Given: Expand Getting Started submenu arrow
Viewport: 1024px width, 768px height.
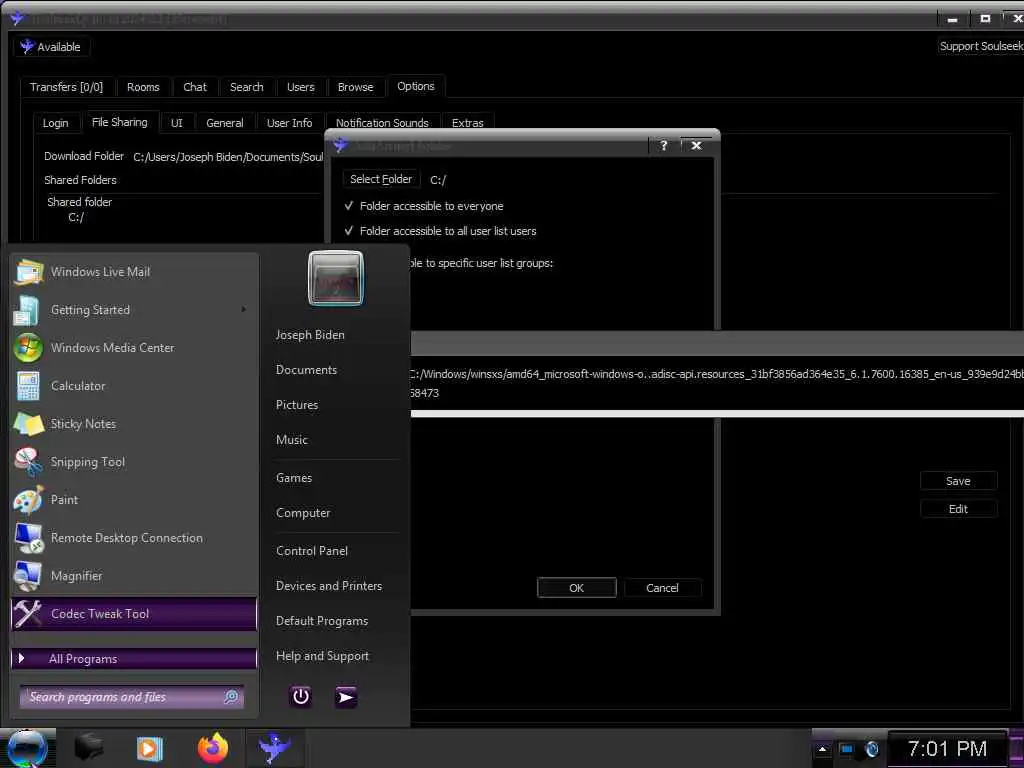Looking at the screenshot, I should click(244, 310).
